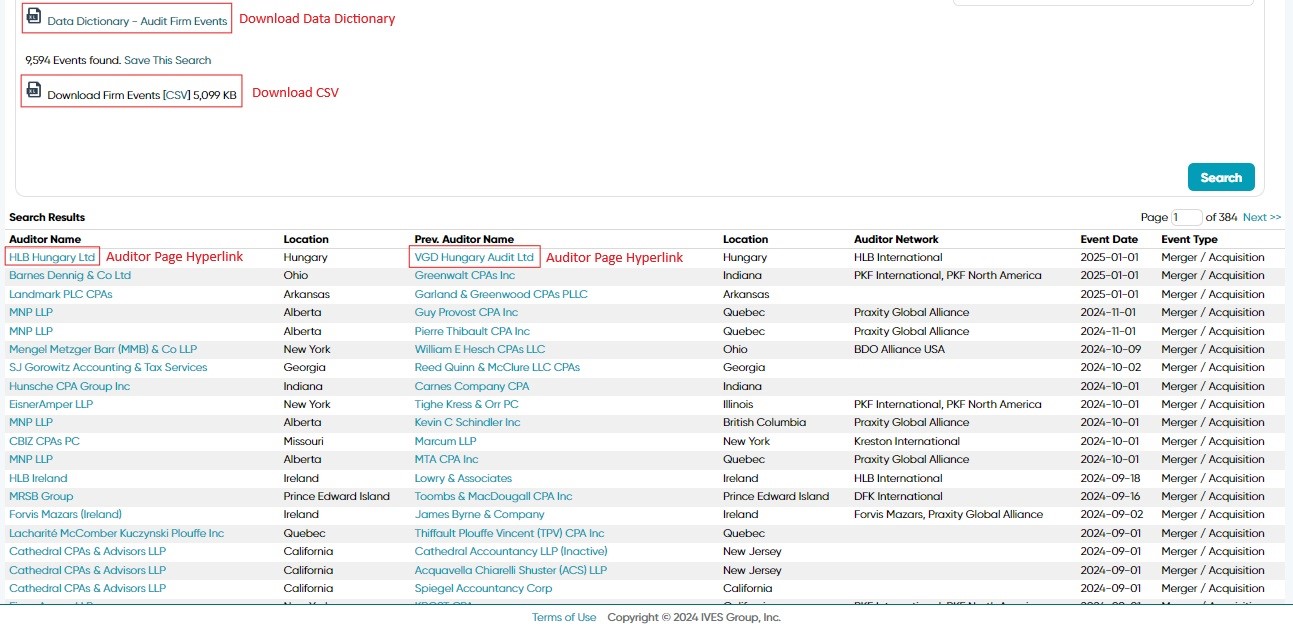1293x629 pixels.
Task: Click the Data Dictionary PDF file icon
Action: (x=34, y=17)
